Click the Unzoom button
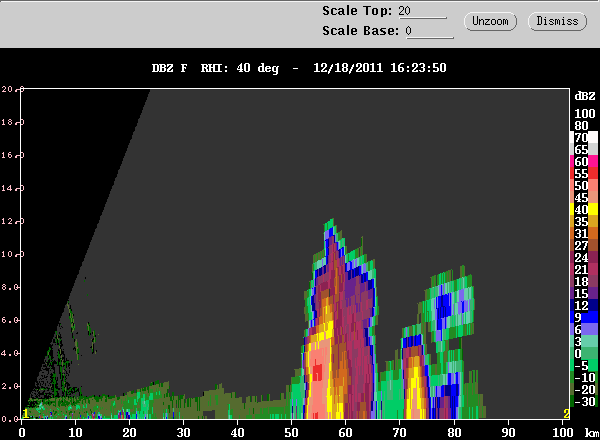 [490, 21]
